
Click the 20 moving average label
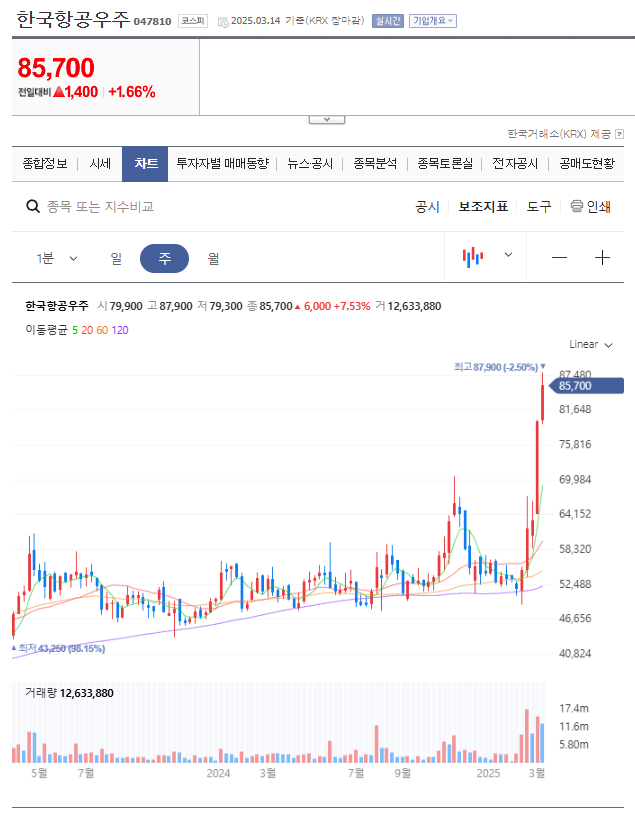pyautogui.click(x=87, y=330)
